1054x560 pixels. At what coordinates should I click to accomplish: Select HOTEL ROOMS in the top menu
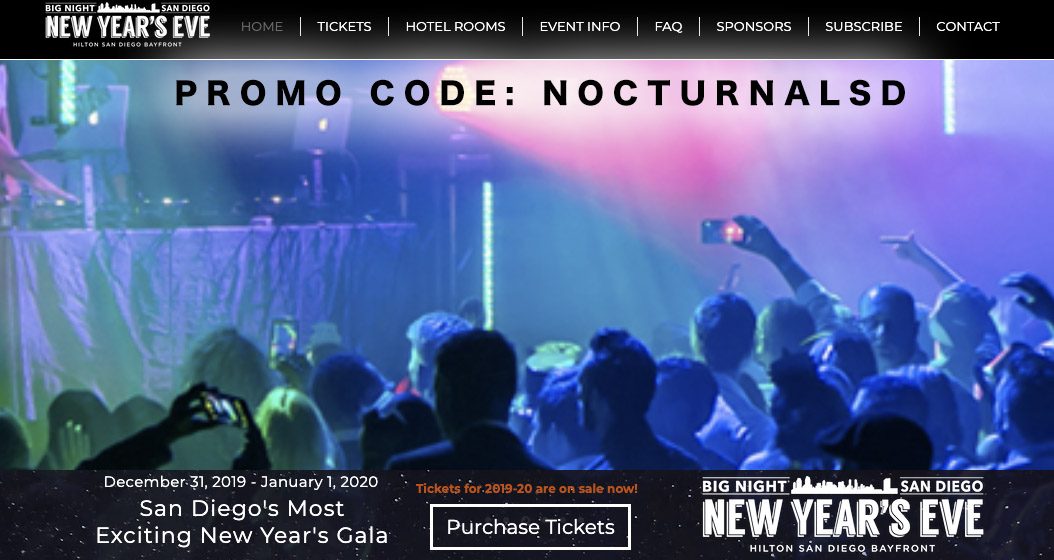coord(455,26)
